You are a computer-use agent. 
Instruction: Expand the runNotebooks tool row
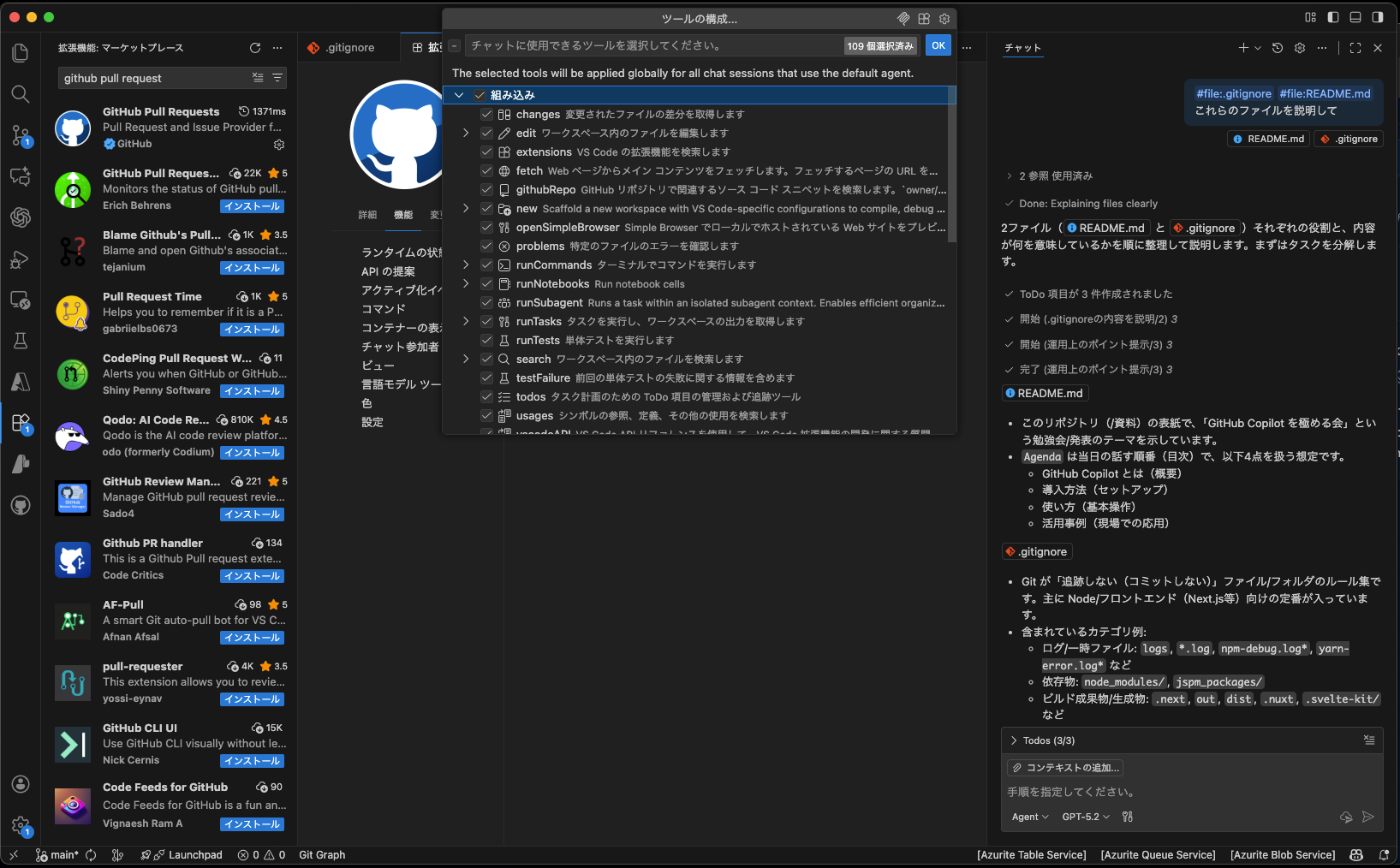click(466, 284)
